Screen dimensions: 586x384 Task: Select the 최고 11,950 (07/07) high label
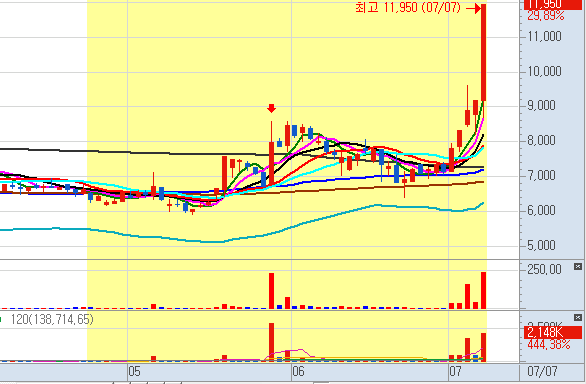point(408,7)
